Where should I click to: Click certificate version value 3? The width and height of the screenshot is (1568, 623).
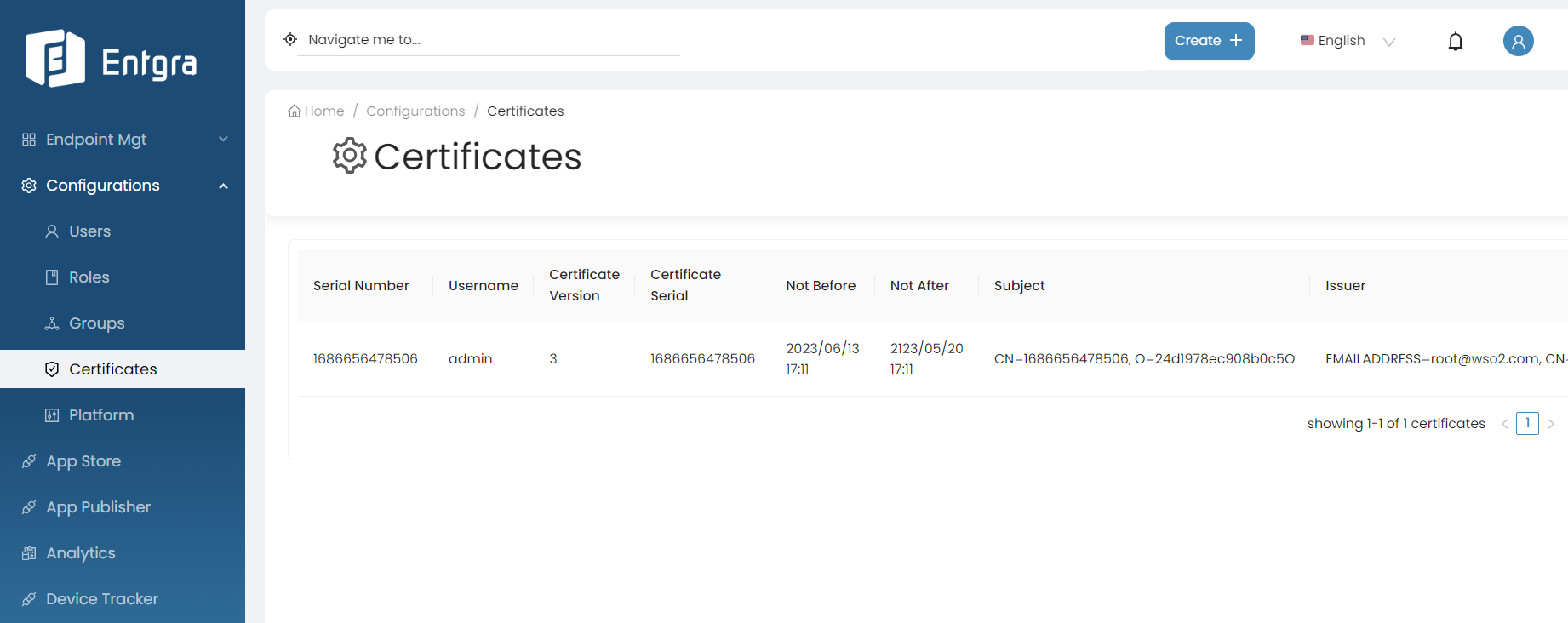(553, 359)
